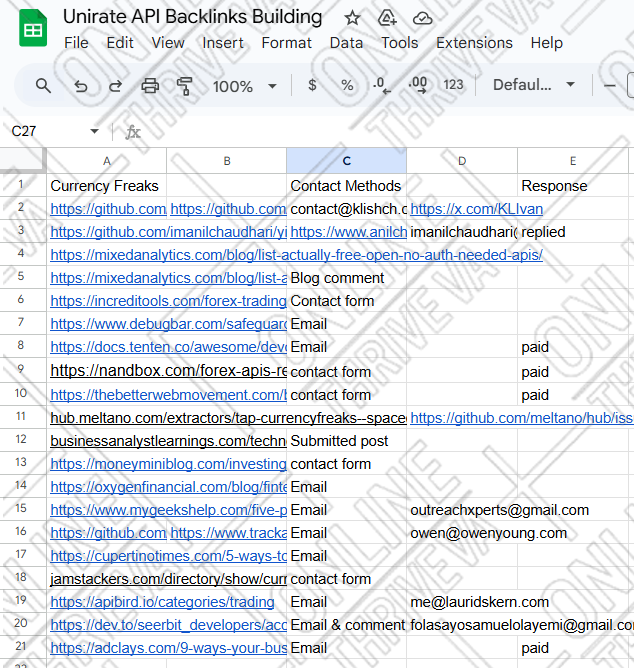The width and height of the screenshot is (634, 668).
Task: Select all cells with corner box
Action: (x=23, y=160)
